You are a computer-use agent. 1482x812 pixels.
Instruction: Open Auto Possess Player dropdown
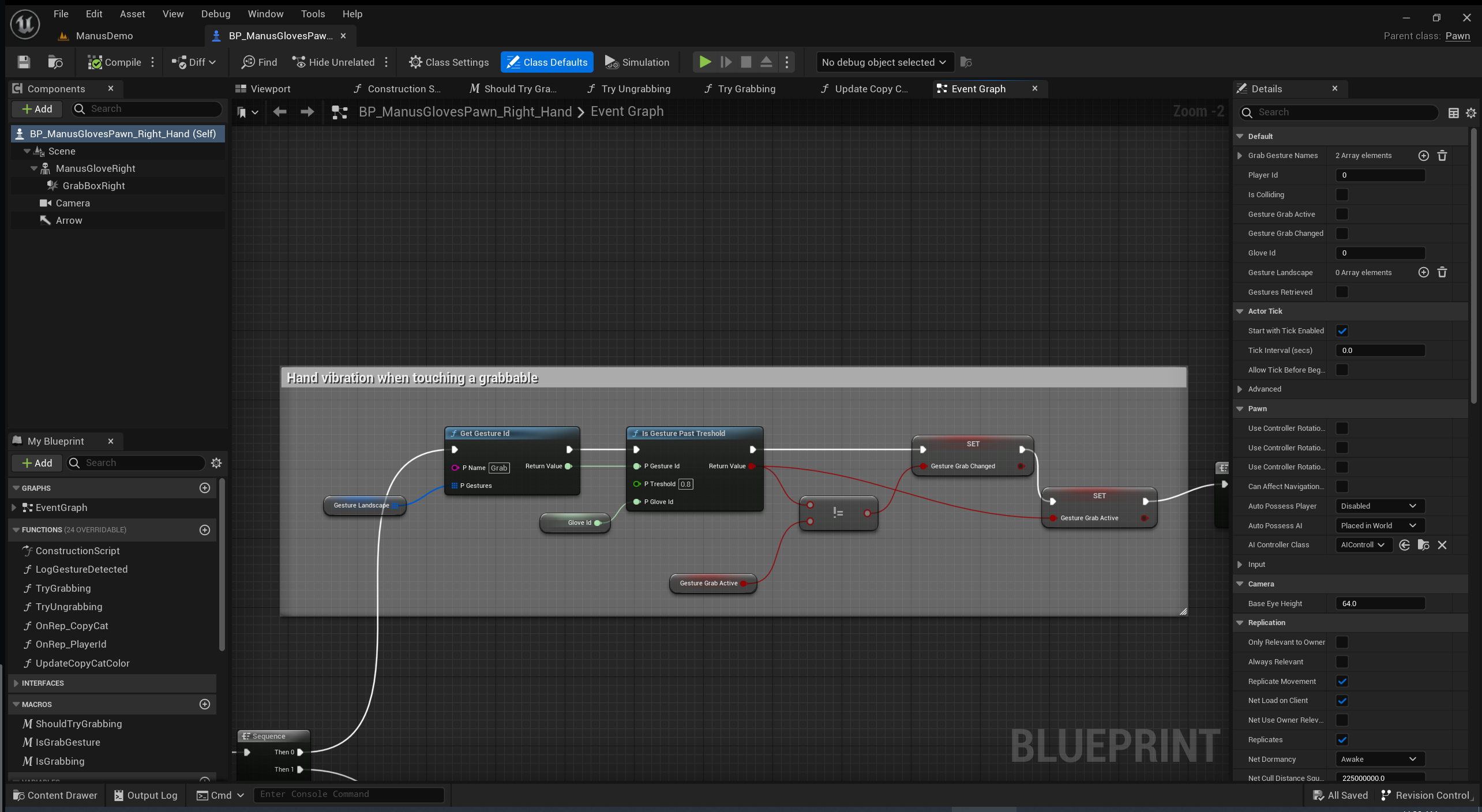(x=1379, y=506)
